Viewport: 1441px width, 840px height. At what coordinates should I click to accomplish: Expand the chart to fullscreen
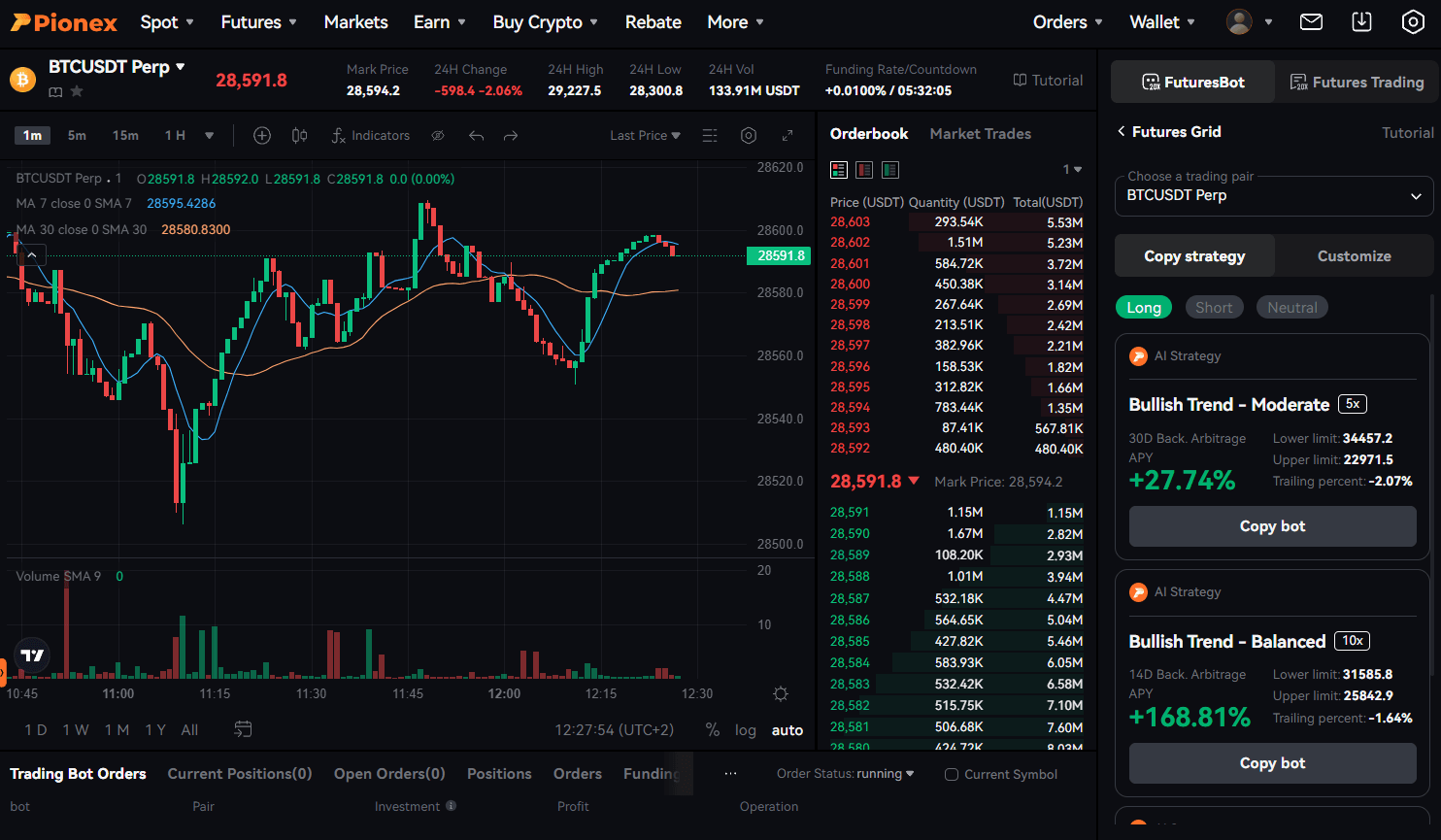[788, 136]
